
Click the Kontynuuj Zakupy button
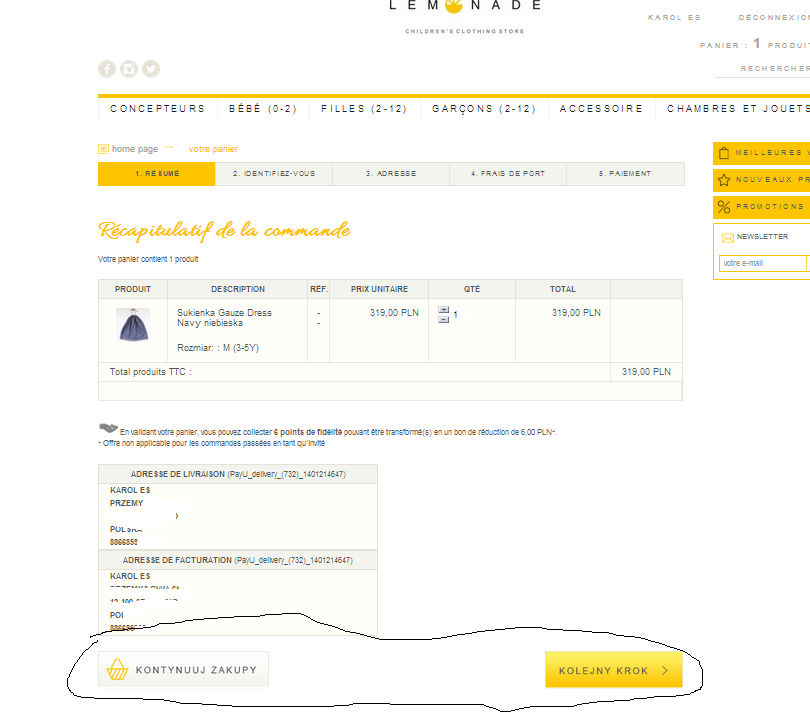183,669
